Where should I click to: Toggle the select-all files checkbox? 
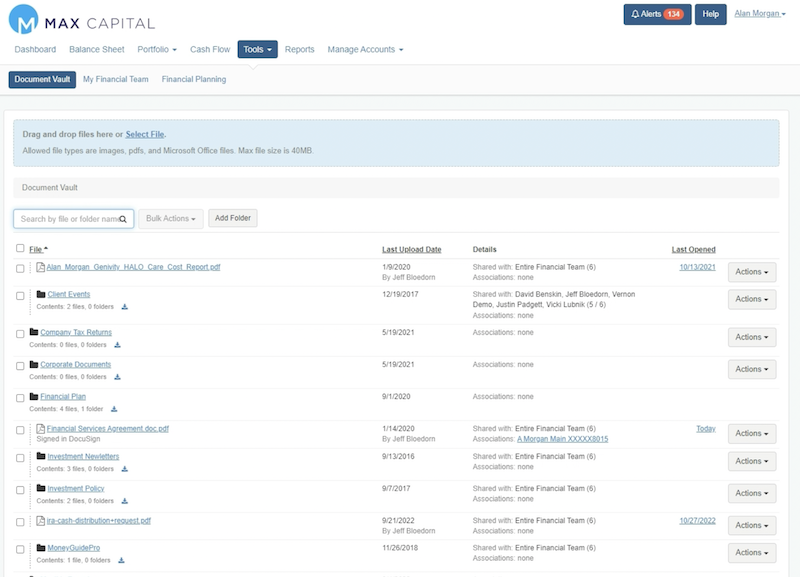click(20, 248)
